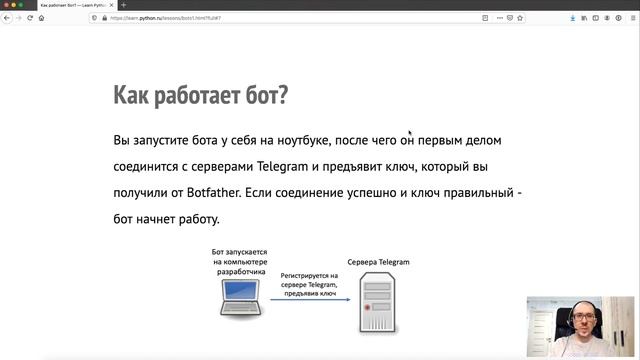This screenshot has width=640, height=360.
Task: Open tracking protection shield in address bar
Action: click(x=94, y=18)
